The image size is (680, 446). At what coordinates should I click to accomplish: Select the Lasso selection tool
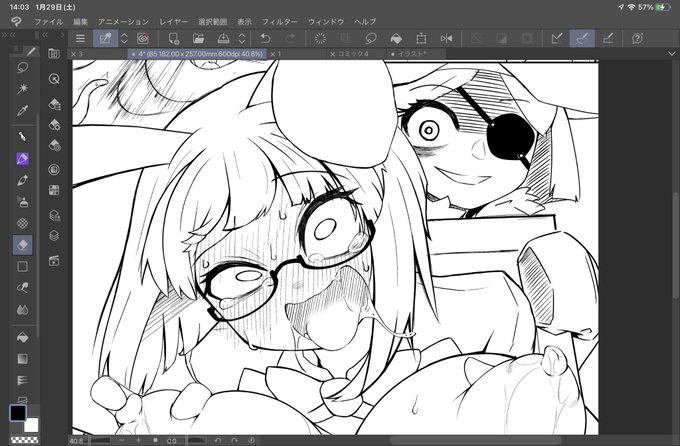pos(23,68)
